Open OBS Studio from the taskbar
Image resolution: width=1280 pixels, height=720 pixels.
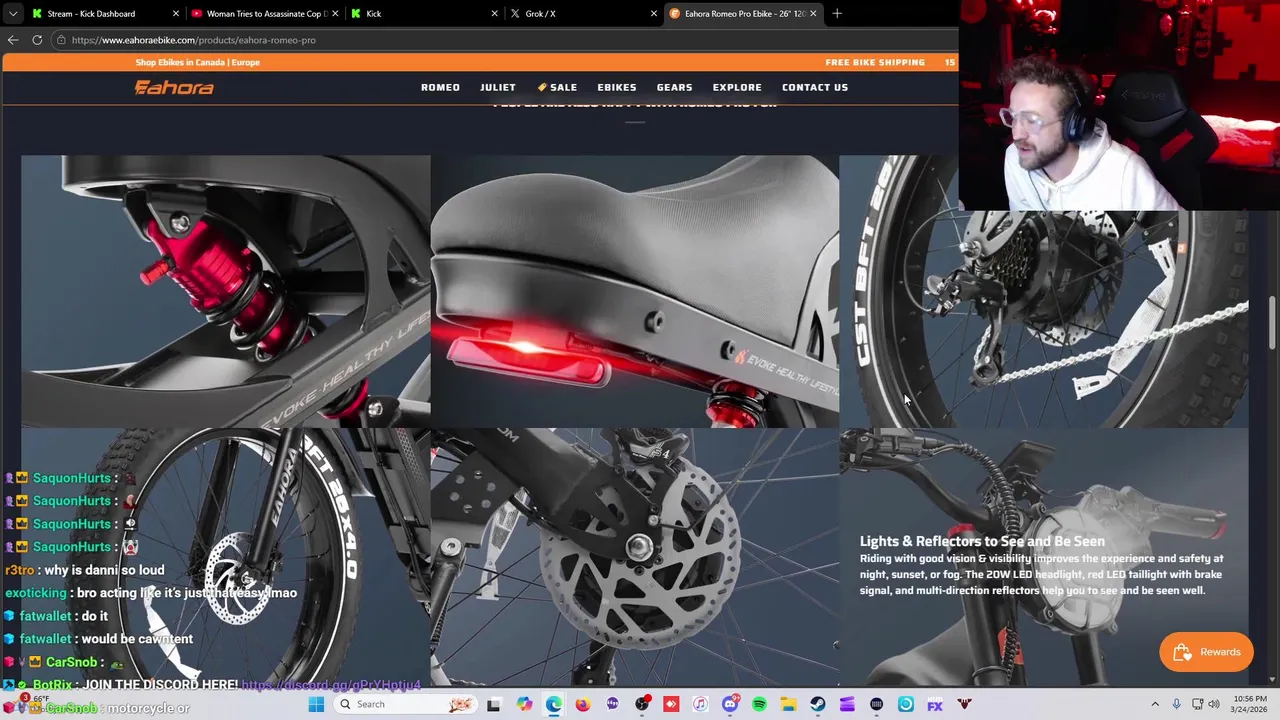(642, 704)
